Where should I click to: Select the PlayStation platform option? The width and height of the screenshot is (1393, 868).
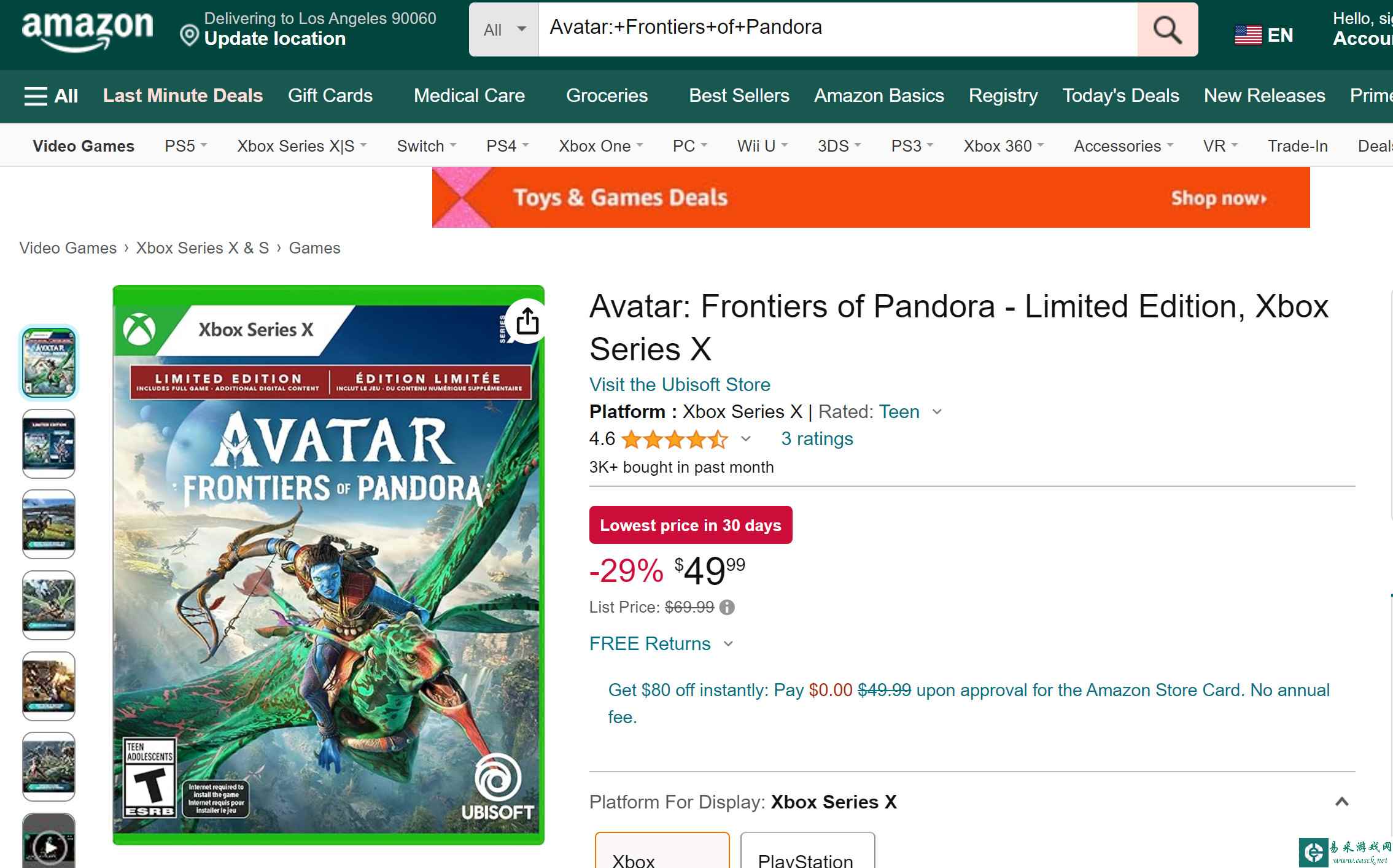click(807, 853)
